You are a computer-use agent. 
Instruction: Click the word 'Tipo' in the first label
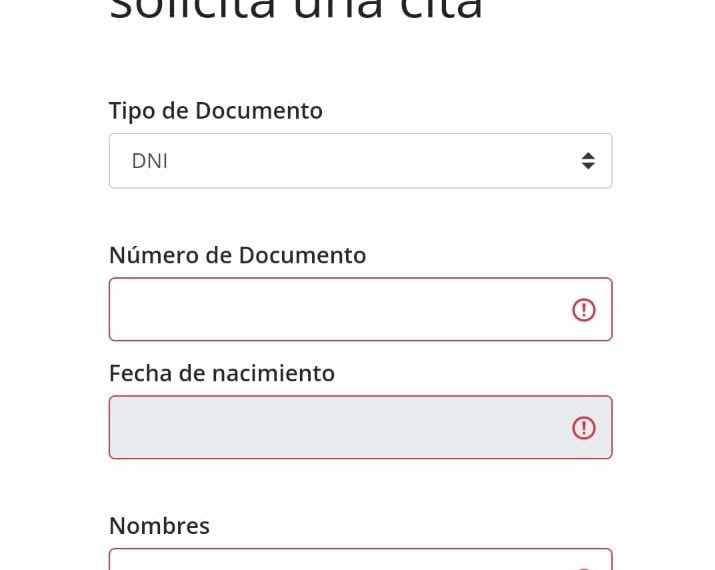coord(132,111)
